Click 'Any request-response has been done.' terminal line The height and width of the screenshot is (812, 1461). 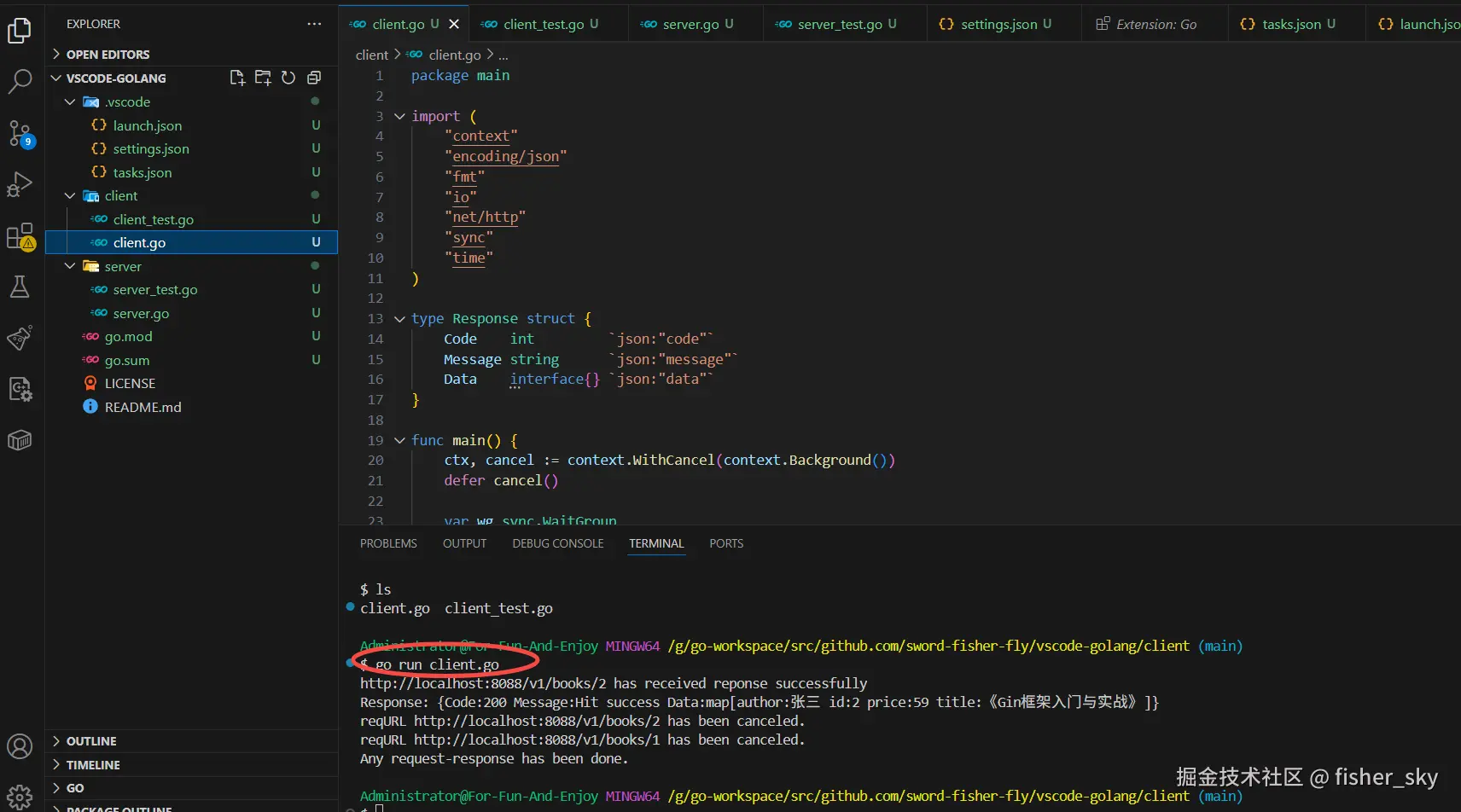(x=494, y=758)
